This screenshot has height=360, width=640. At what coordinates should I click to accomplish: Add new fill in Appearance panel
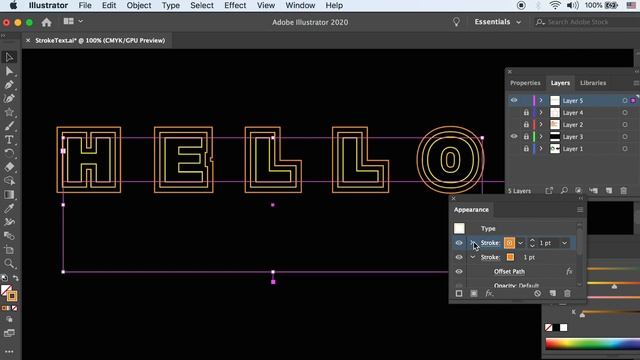(474, 293)
